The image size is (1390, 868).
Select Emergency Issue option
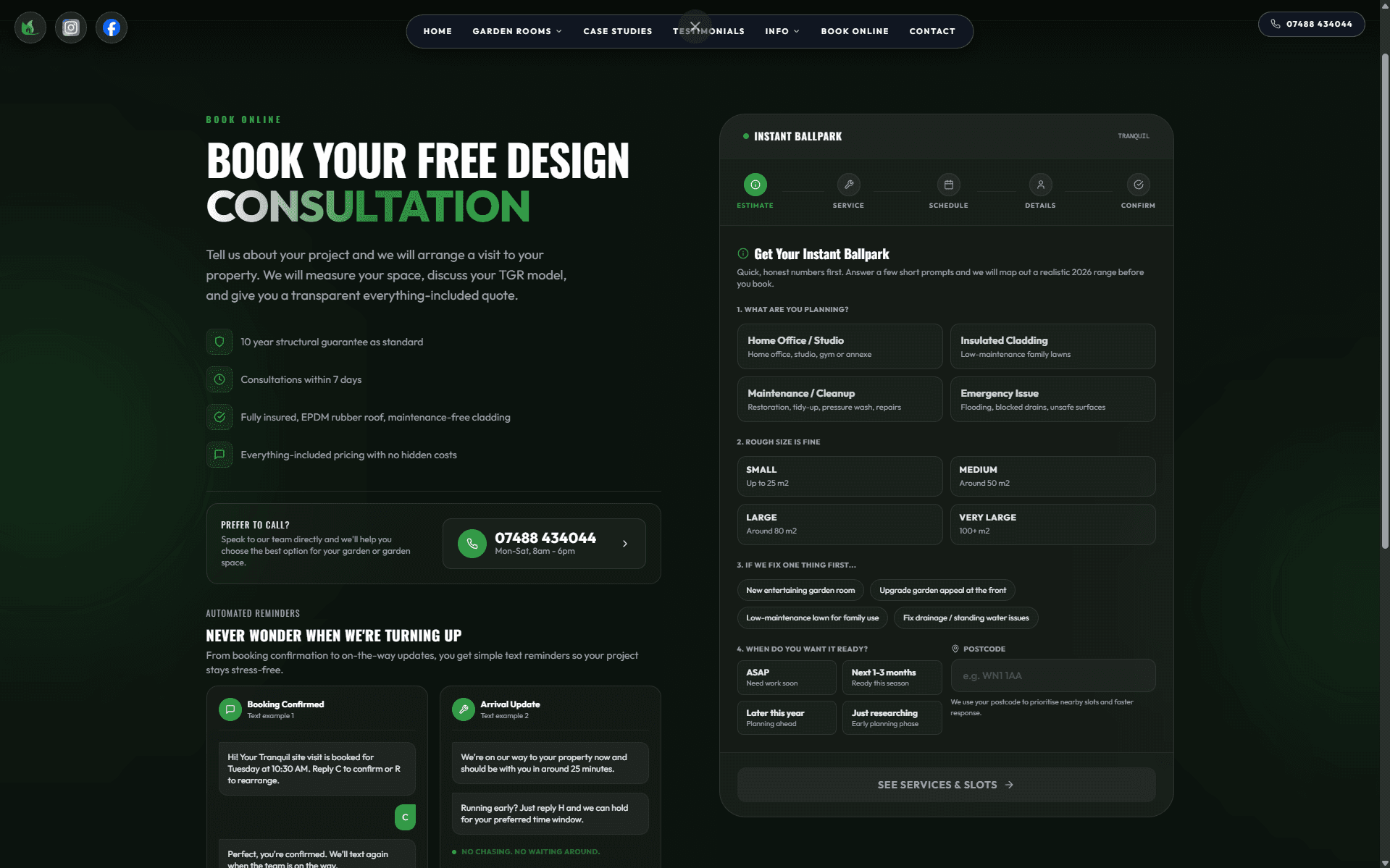click(x=1052, y=400)
